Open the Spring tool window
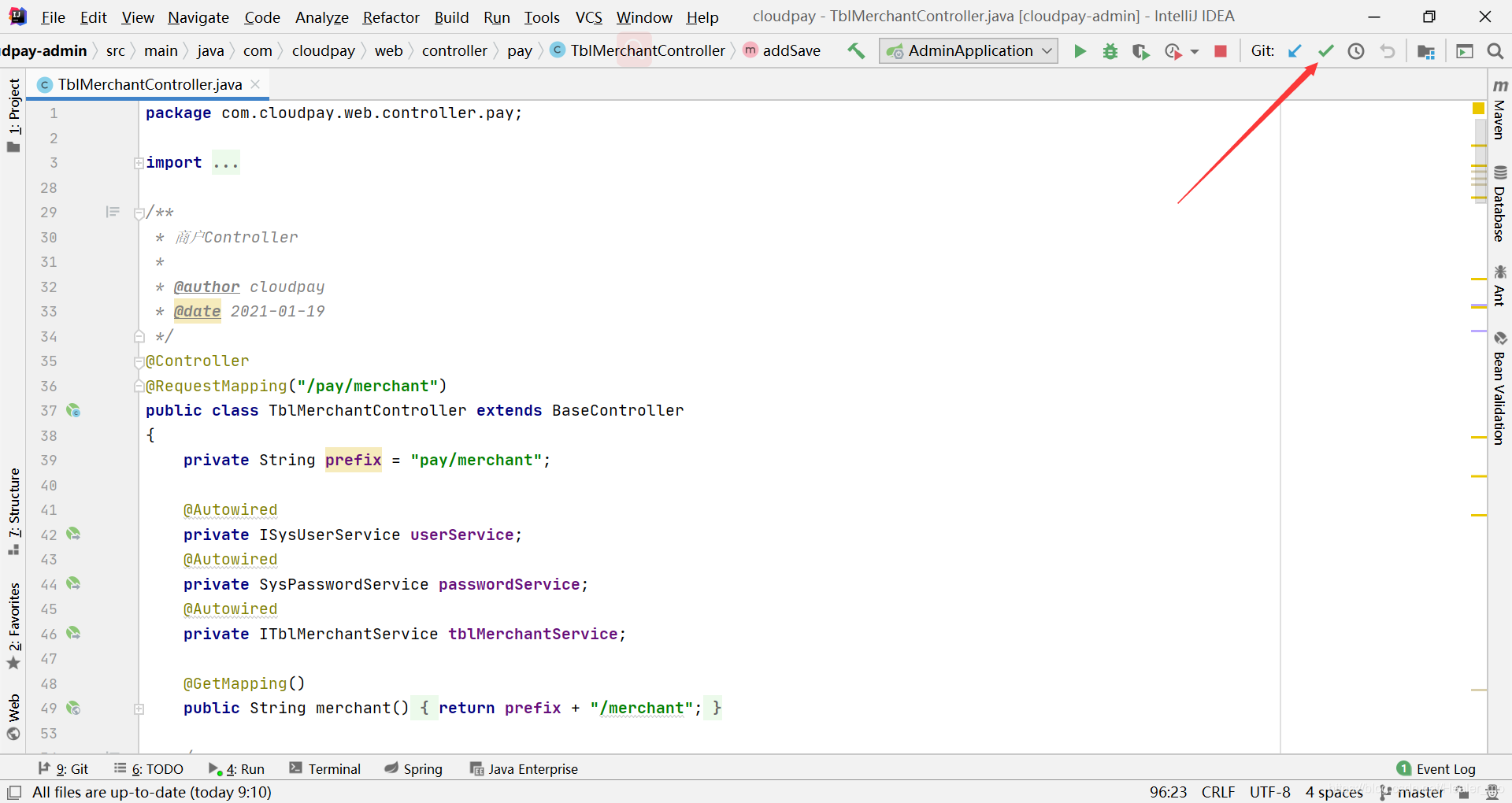Image resolution: width=1512 pixels, height=803 pixels. point(413,769)
